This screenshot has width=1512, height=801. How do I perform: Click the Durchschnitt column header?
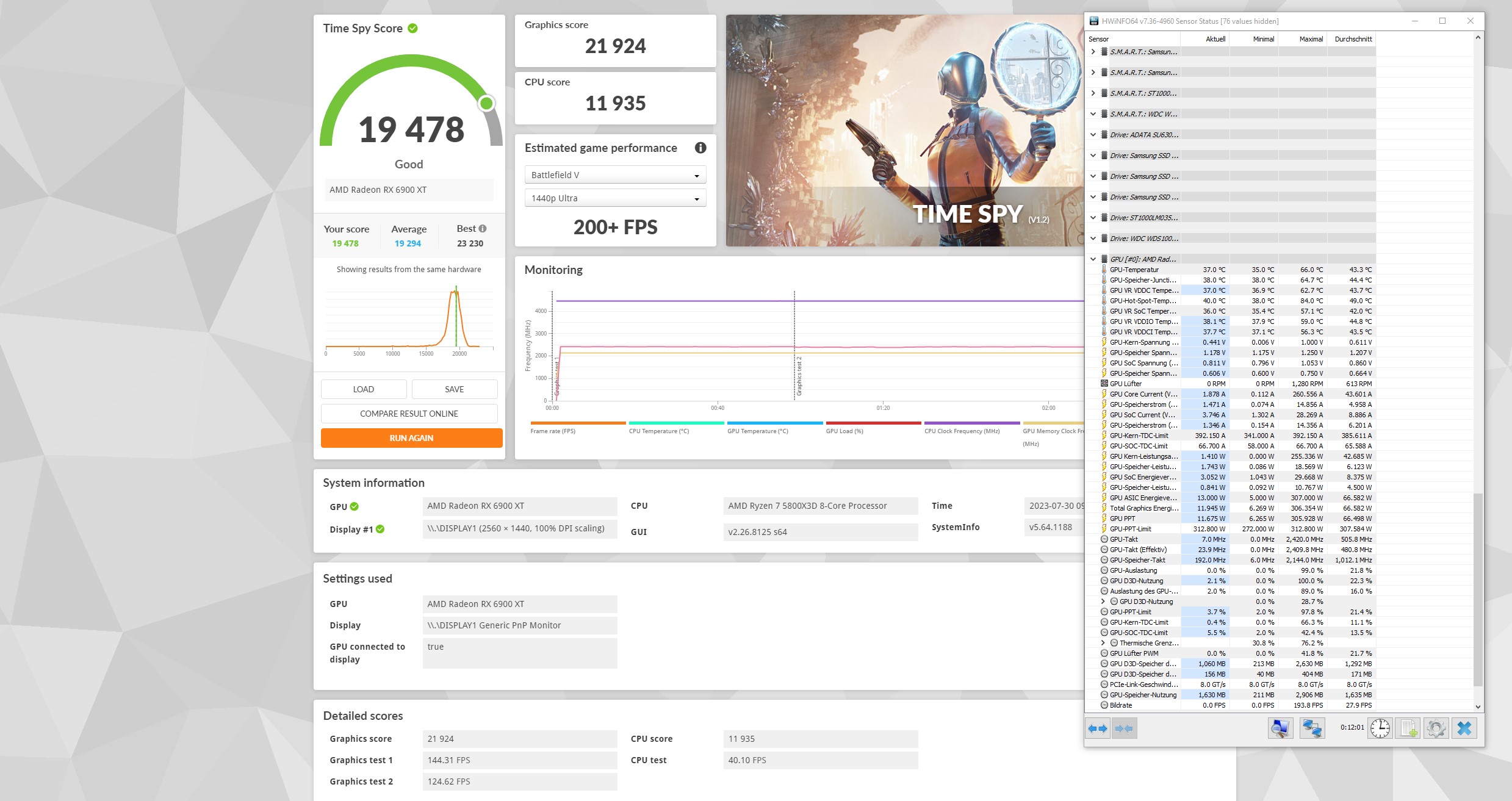pos(1351,39)
